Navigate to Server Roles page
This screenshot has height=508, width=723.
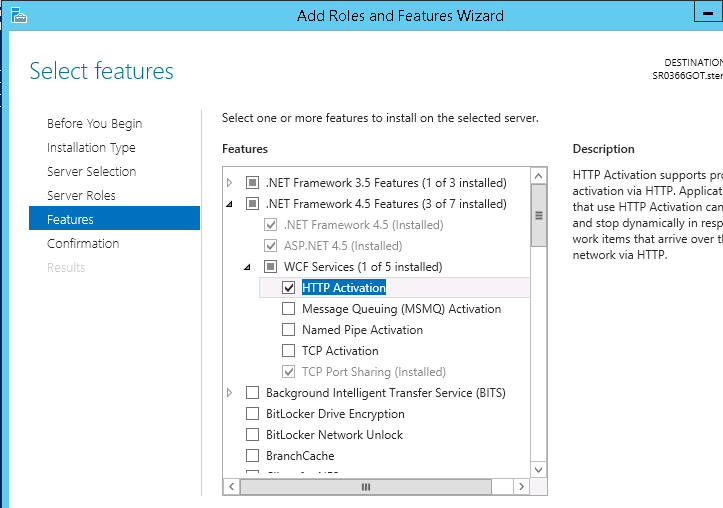tap(81, 196)
